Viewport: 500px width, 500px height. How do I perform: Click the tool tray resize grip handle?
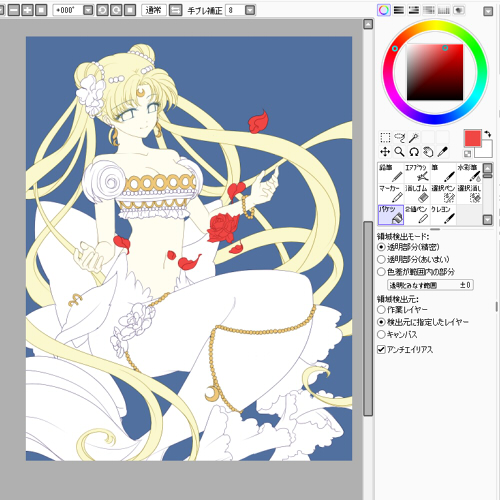pos(435,229)
